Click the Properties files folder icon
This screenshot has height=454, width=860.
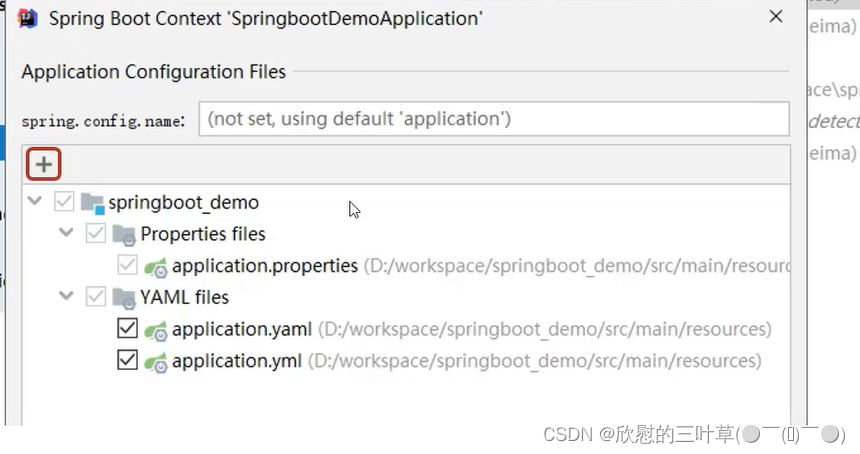124,235
